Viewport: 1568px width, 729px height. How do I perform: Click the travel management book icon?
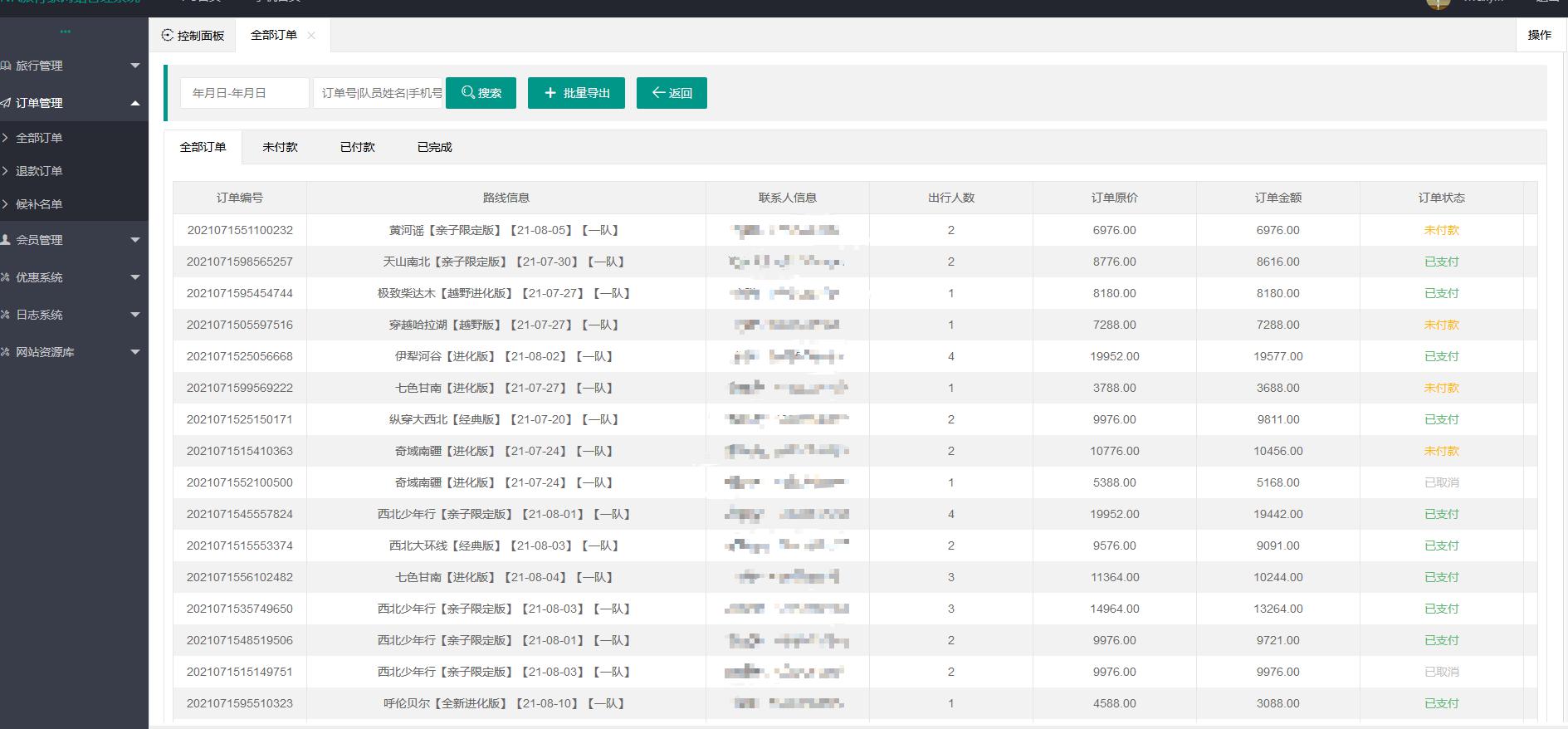coord(5,66)
